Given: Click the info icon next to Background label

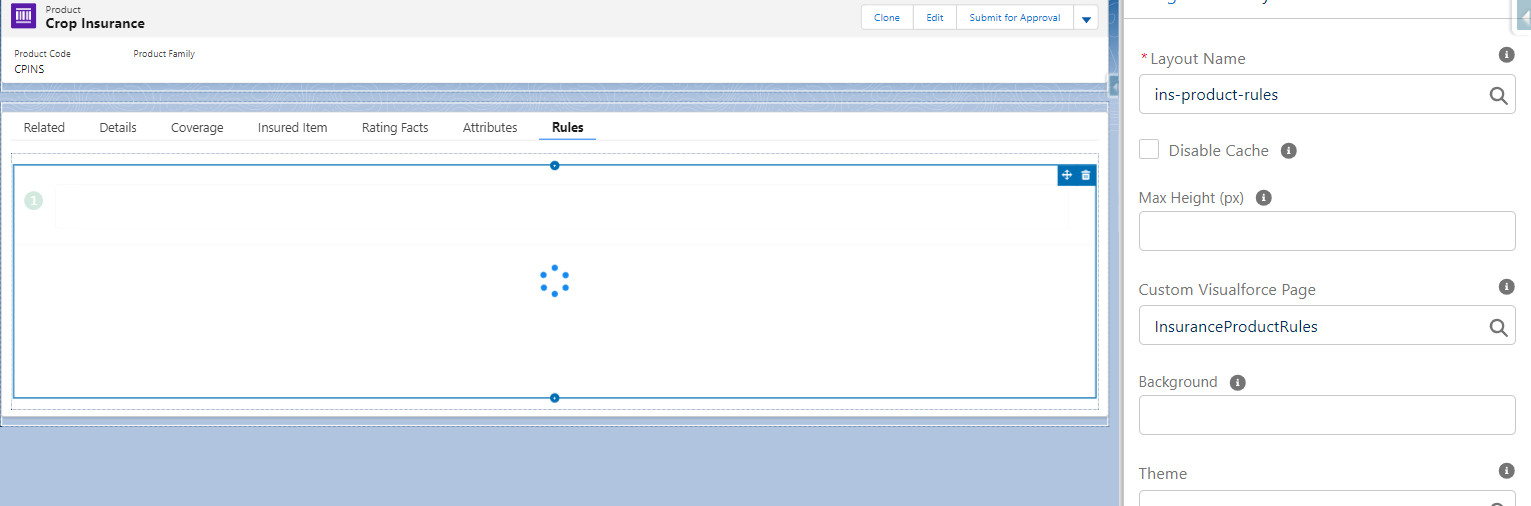Looking at the screenshot, I should [1237, 382].
